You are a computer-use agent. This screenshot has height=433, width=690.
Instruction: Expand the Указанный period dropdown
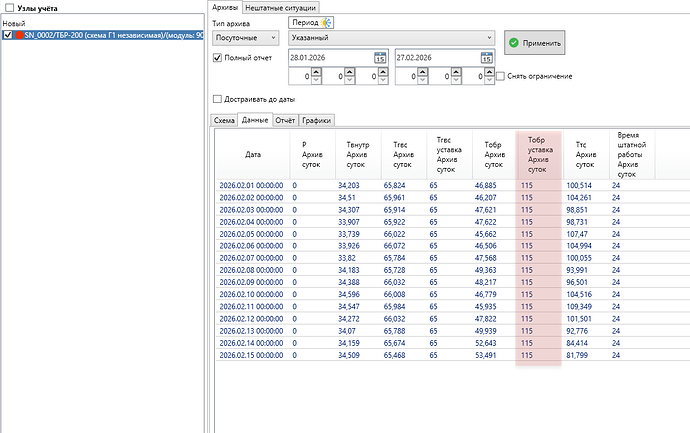tap(391, 38)
